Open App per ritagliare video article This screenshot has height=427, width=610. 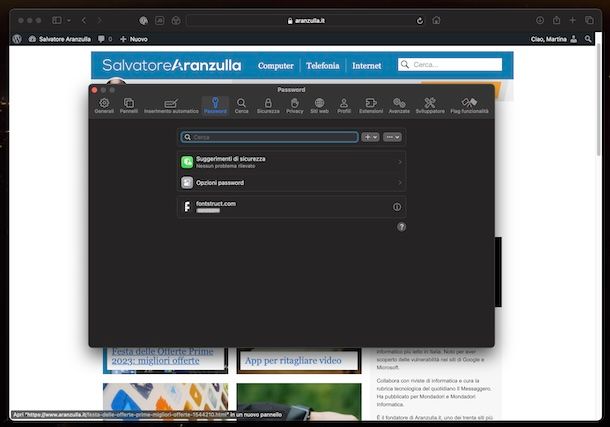tap(293, 360)
